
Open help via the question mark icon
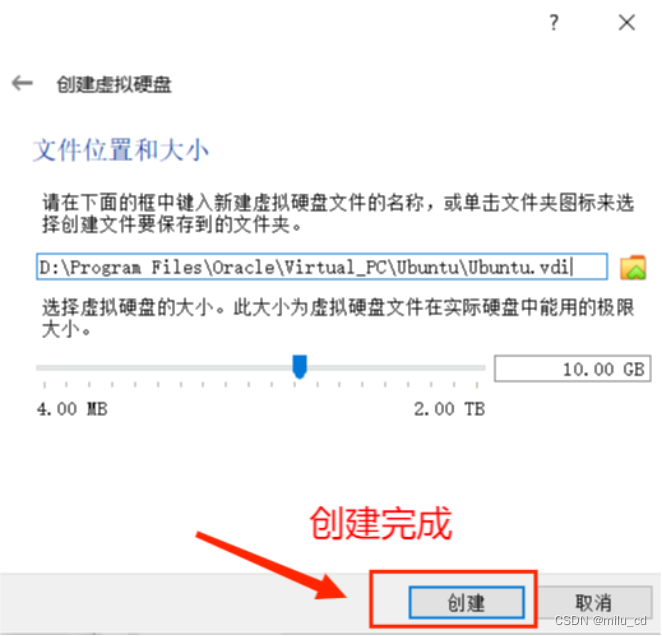click(553, 22)
